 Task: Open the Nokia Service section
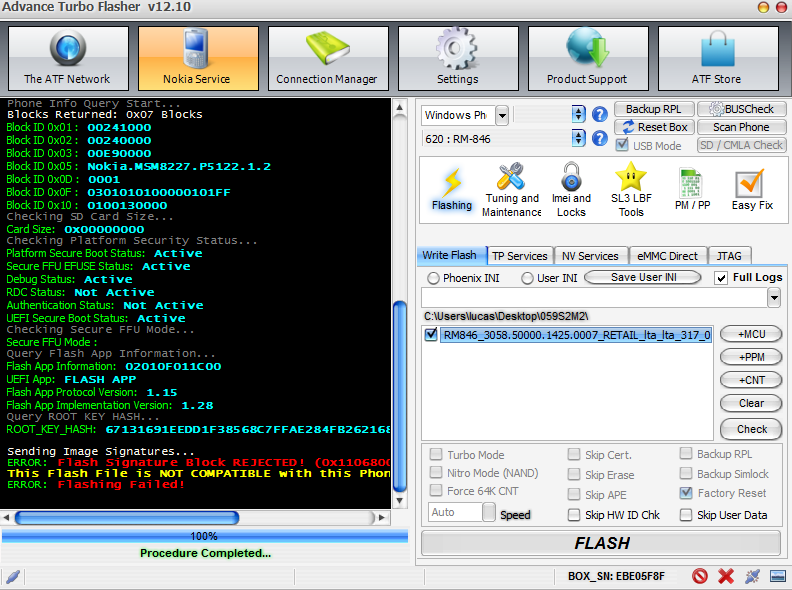tap(197, 58)
